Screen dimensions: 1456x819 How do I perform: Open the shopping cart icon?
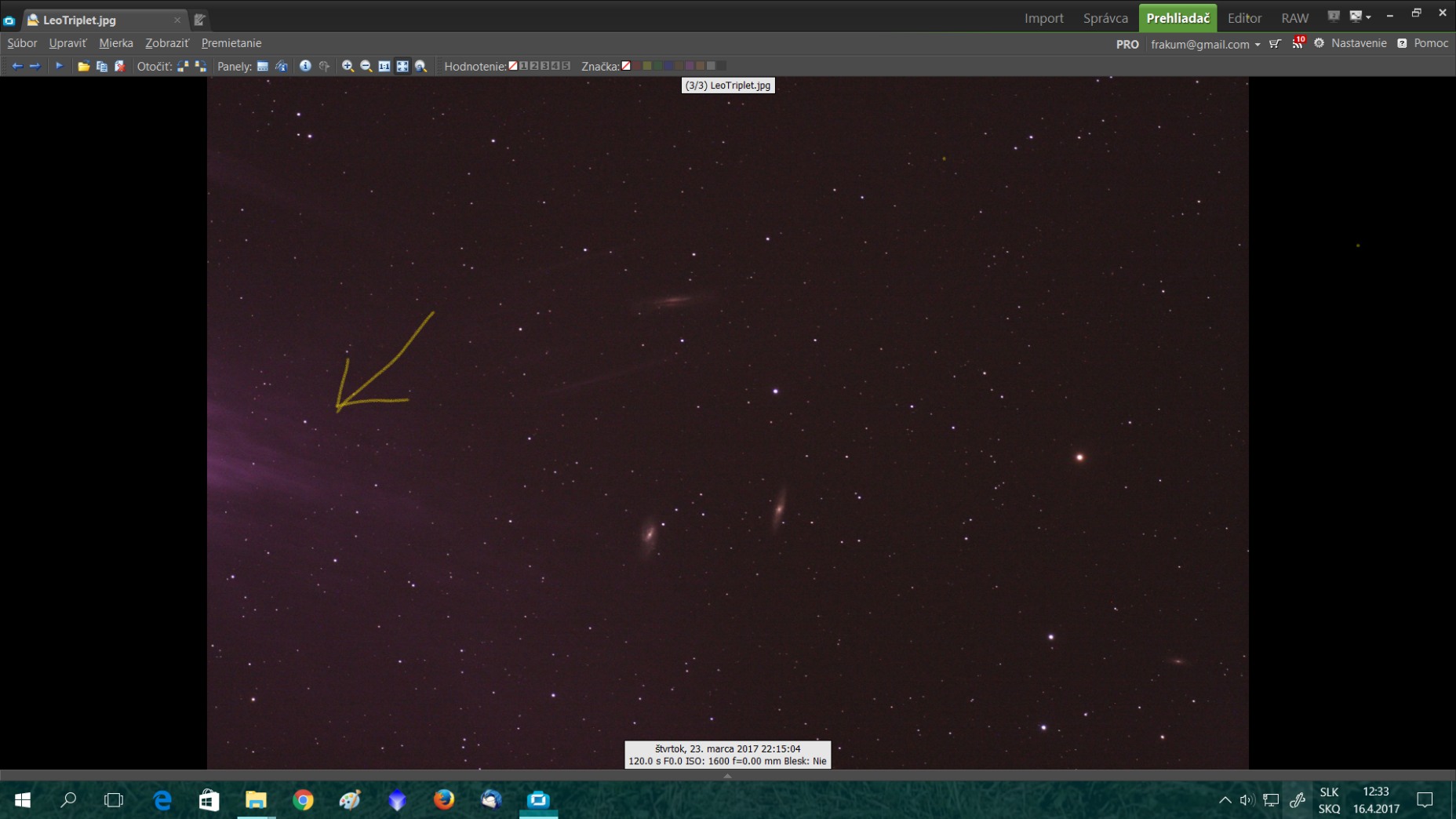pyautogui.click(x=1275, y=44)
